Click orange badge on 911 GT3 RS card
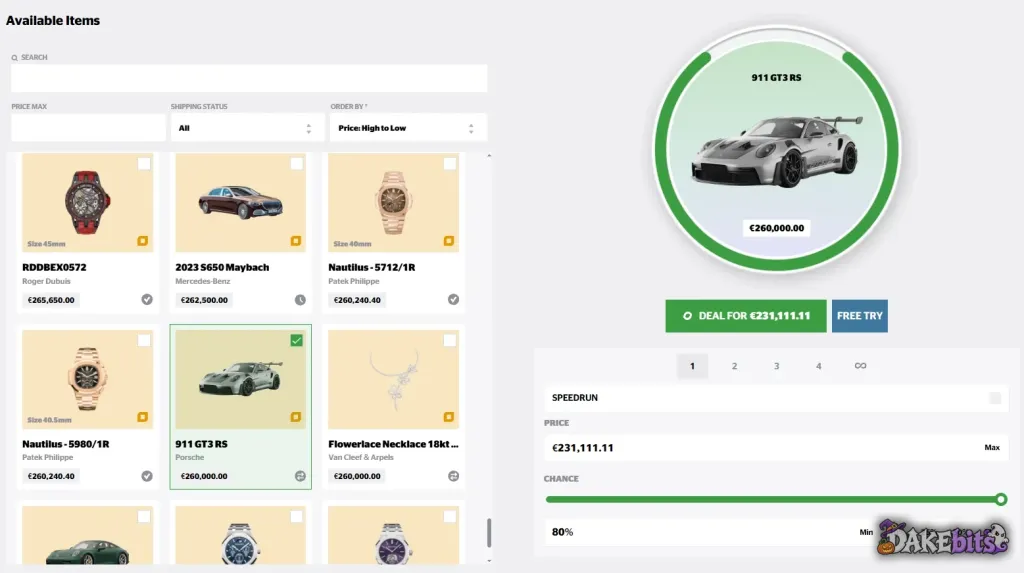Viewport: 1024px width, 573px height. pyautogui.click(x=296, y=417)
